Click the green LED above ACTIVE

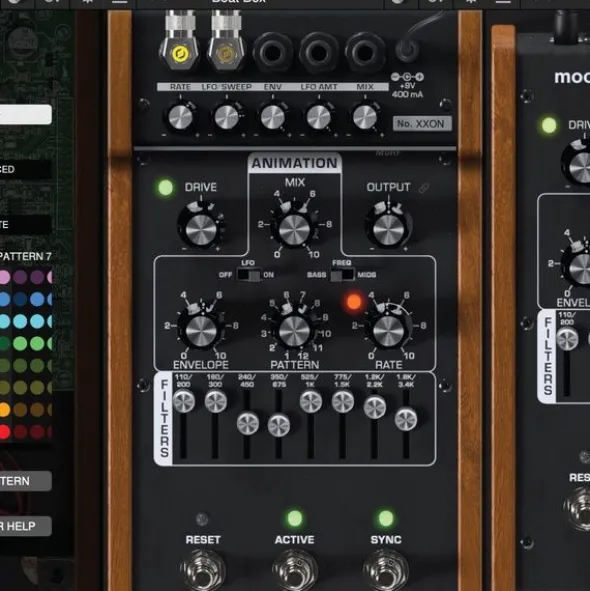tap(294, 518)
